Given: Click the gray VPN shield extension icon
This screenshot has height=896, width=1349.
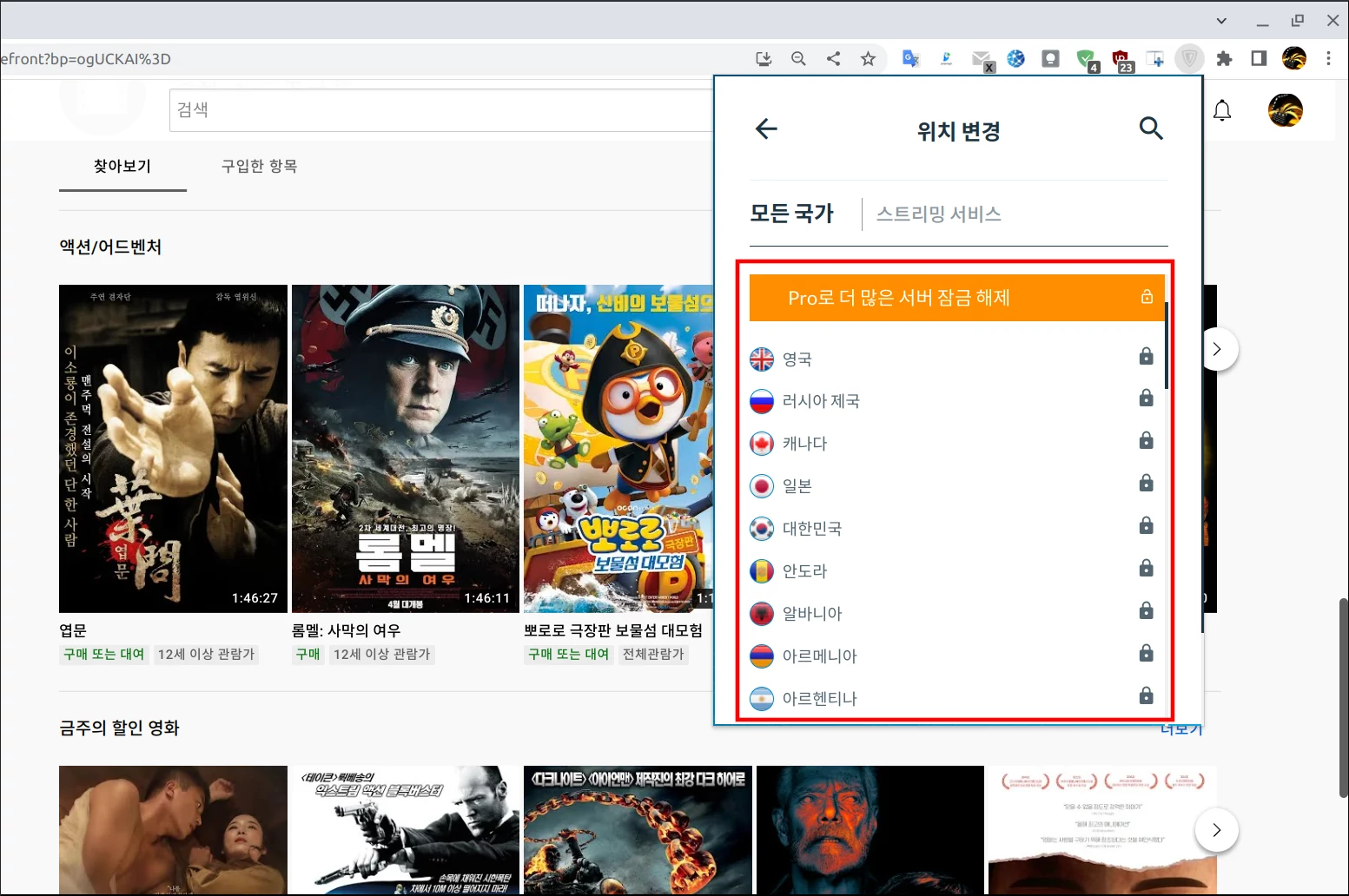Looking at the screenshot, I should tap(1189, 58).
